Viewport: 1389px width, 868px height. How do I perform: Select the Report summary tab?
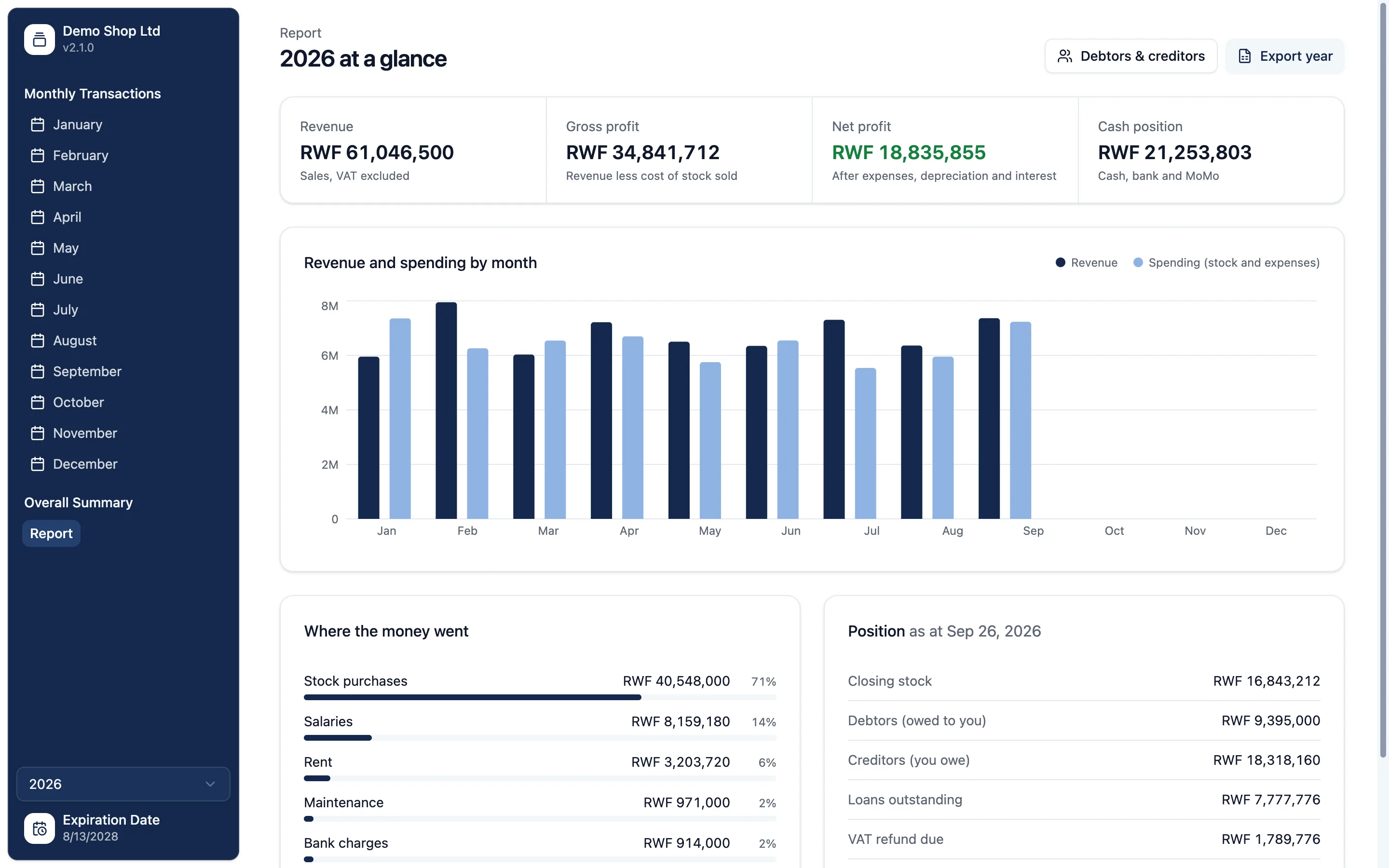coord(51,533)
